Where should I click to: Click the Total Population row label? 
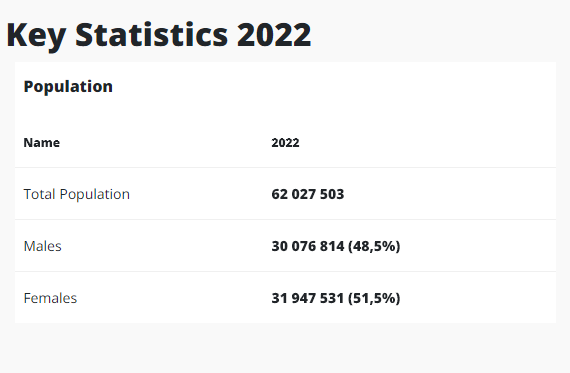point(76,194)
